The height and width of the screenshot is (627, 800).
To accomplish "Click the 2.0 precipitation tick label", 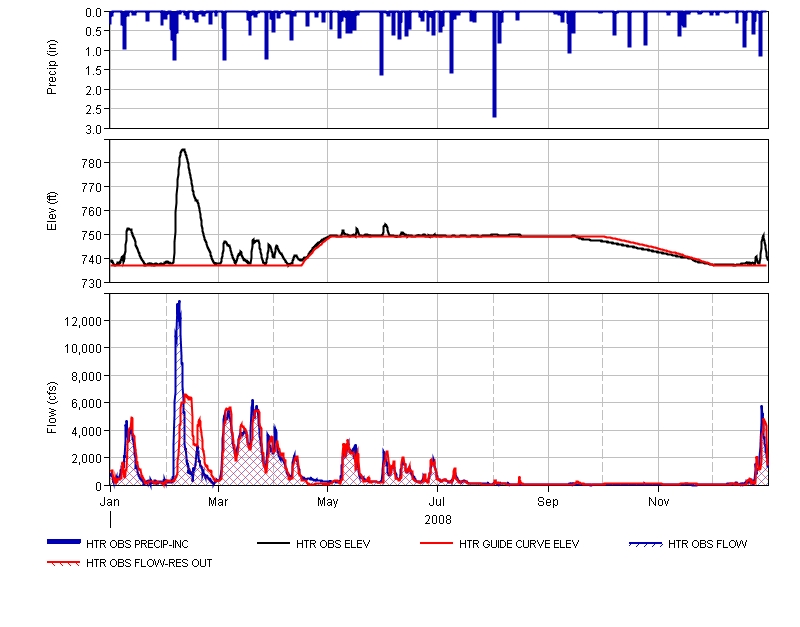I will (x=94, y=91).
